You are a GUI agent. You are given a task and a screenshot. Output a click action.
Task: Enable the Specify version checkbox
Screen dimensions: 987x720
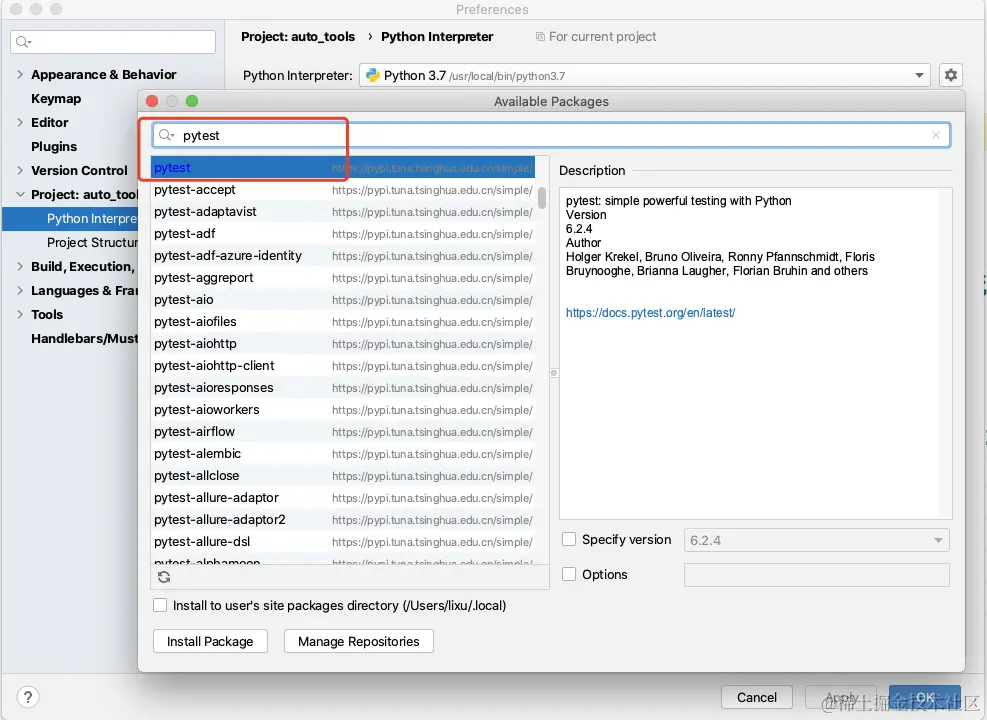tap(569, 539)
